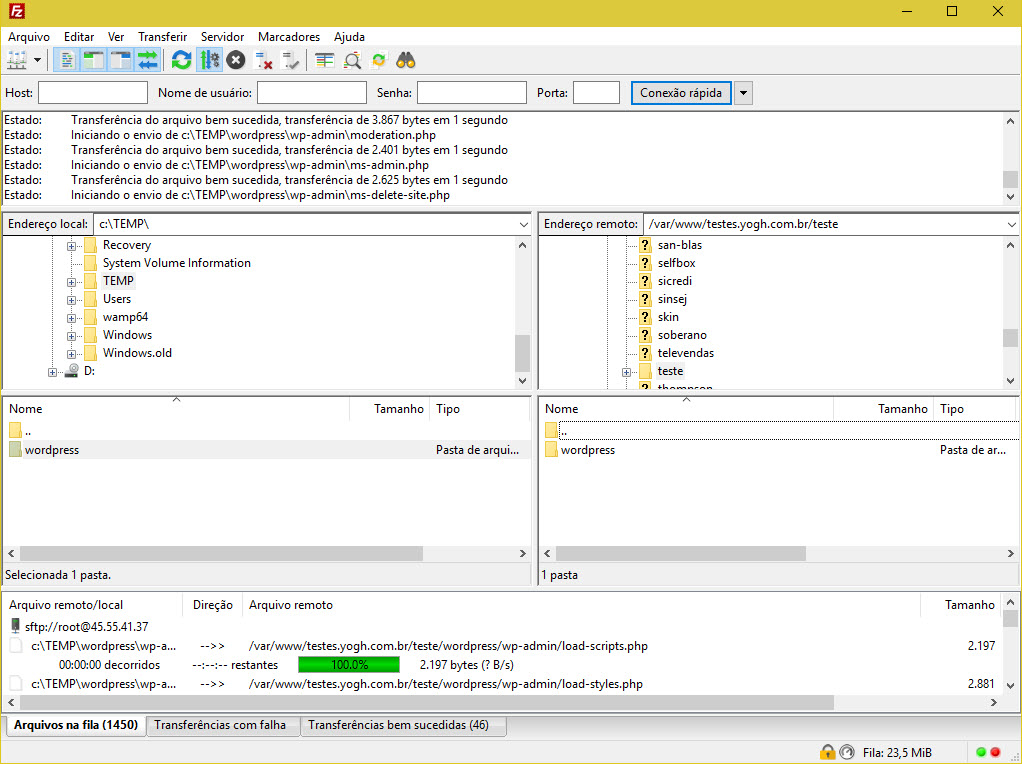Select the remote sinsej folder
Screen dimensions: 1022x764
coord(672,299)
